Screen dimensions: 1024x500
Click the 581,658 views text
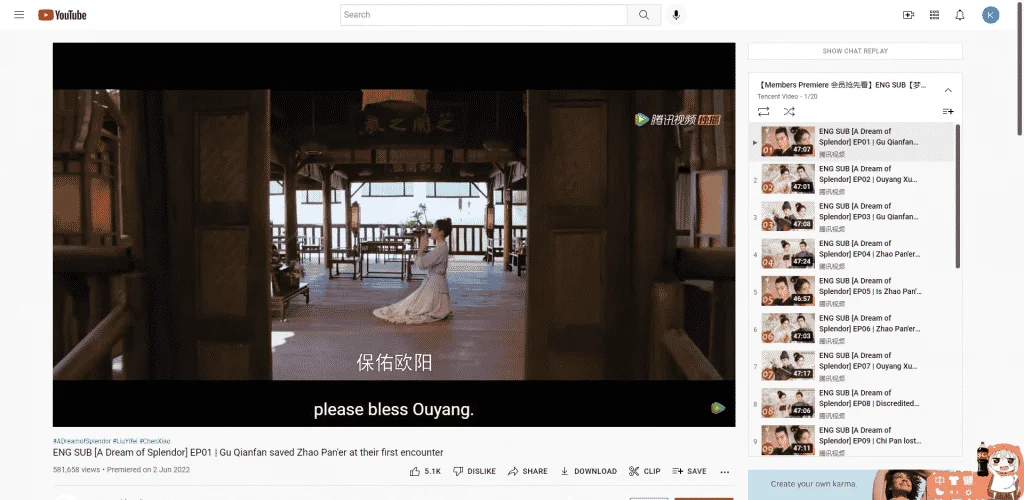click(77, 470)
